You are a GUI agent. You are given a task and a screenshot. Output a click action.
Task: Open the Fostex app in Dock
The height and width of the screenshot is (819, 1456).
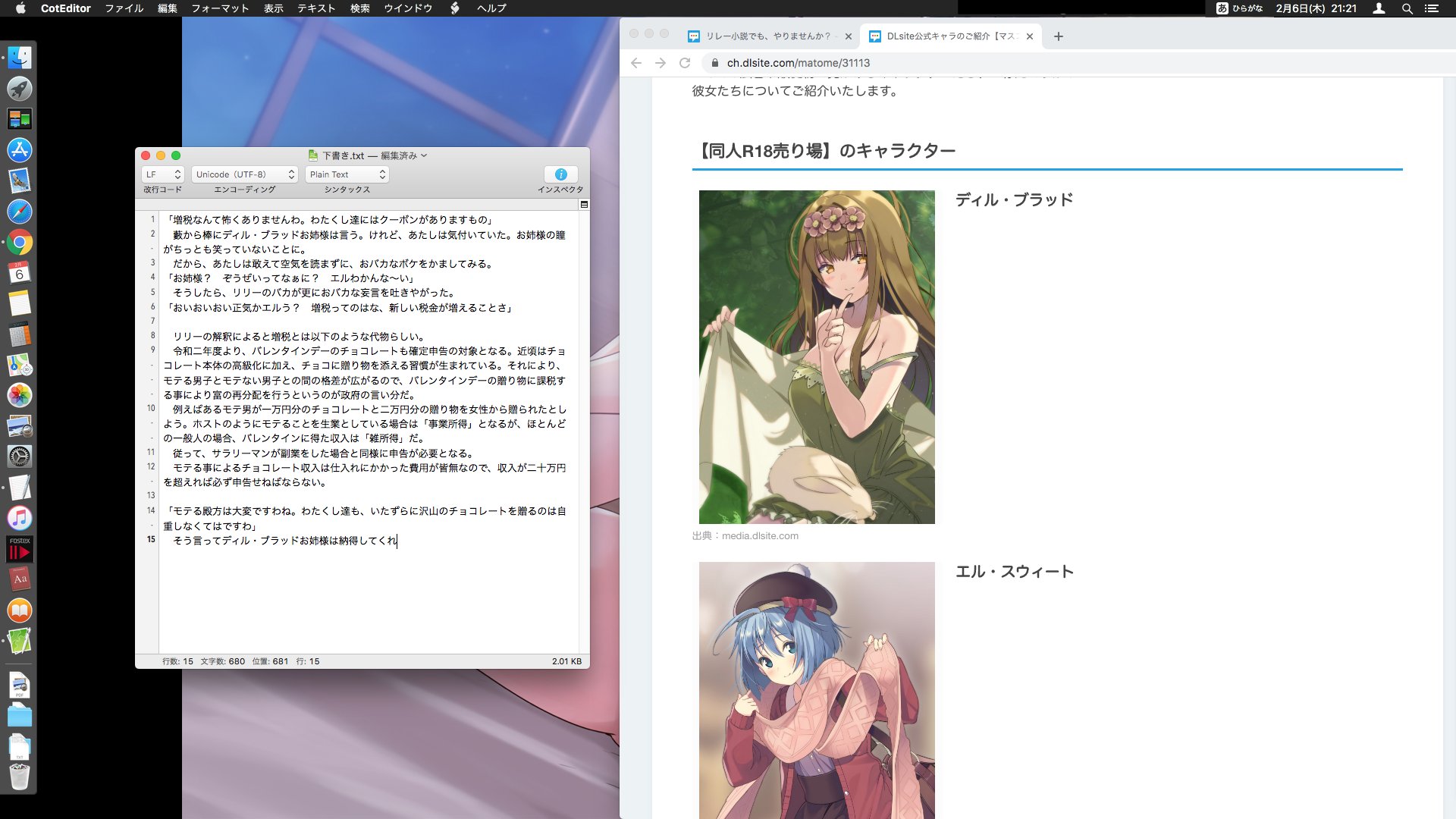click(x=20, y=549)
